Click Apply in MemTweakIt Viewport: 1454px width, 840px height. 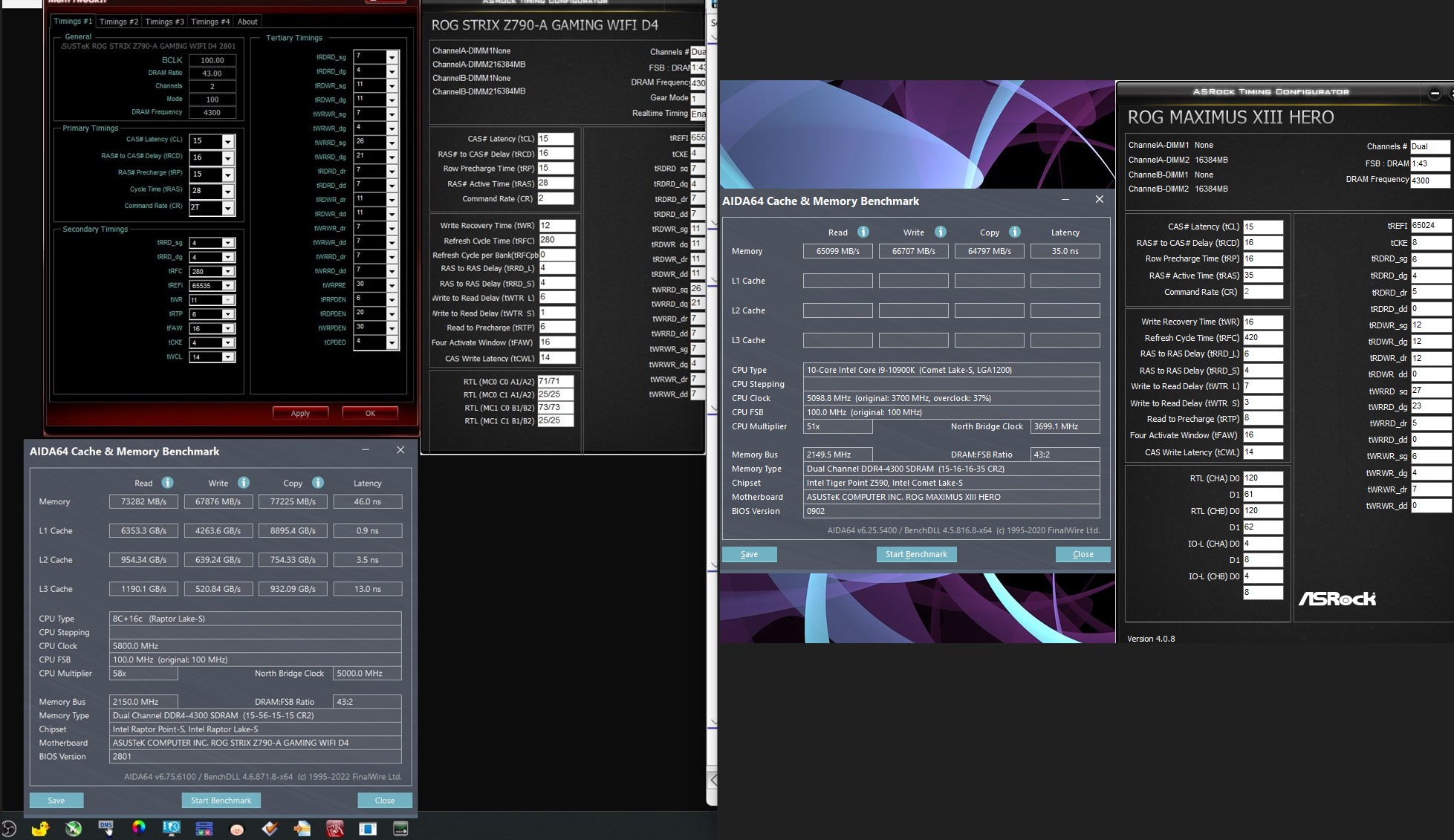[300, 413]
